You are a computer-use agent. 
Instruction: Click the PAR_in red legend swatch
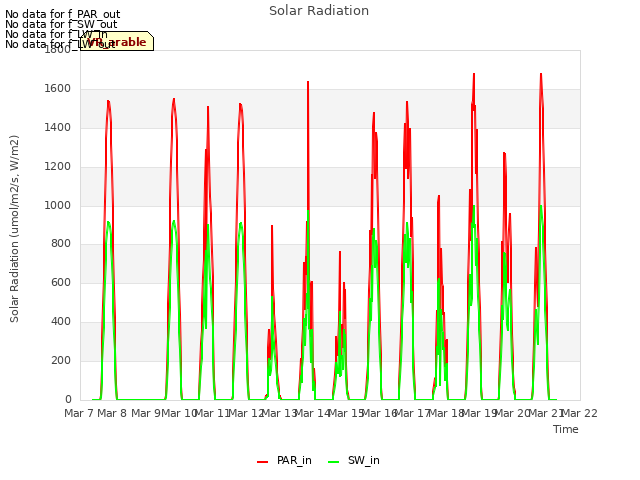pyautogui.click(x=262, y=461)
